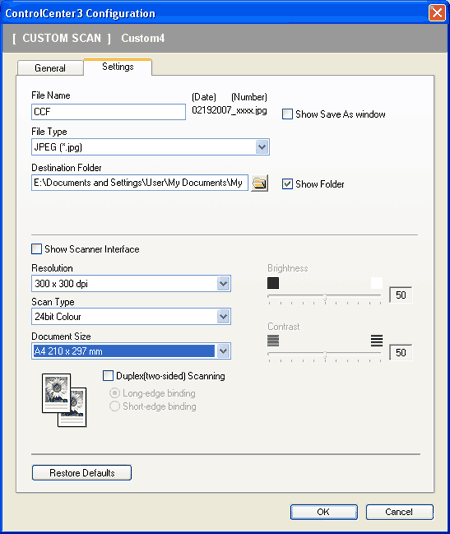Expand the Resolution dropdown arrow
This screenshot has width=450, height=534.
pos(223,283)
